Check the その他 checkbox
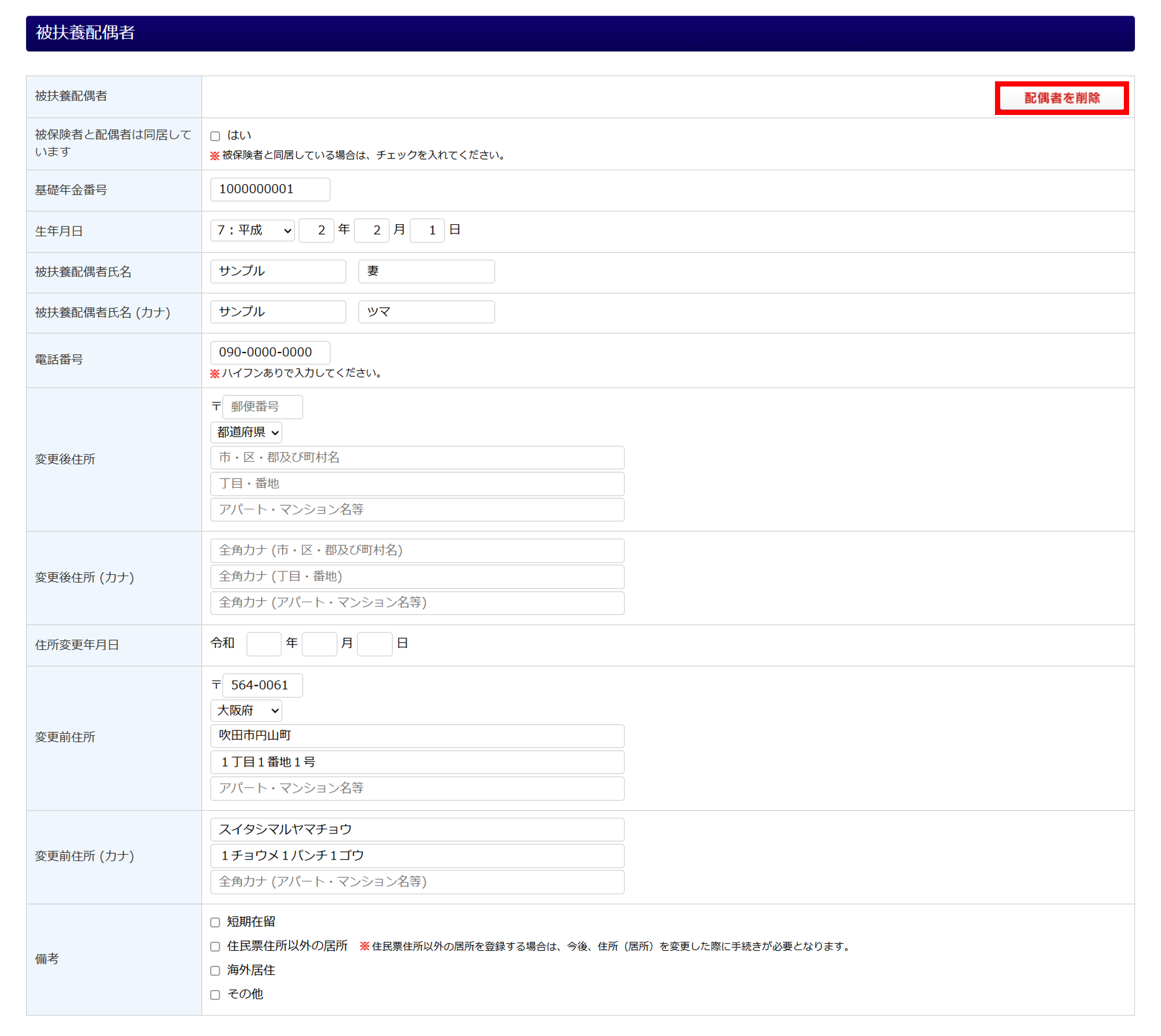The width and height of the screenshot is (1161, 1036). 215,995
